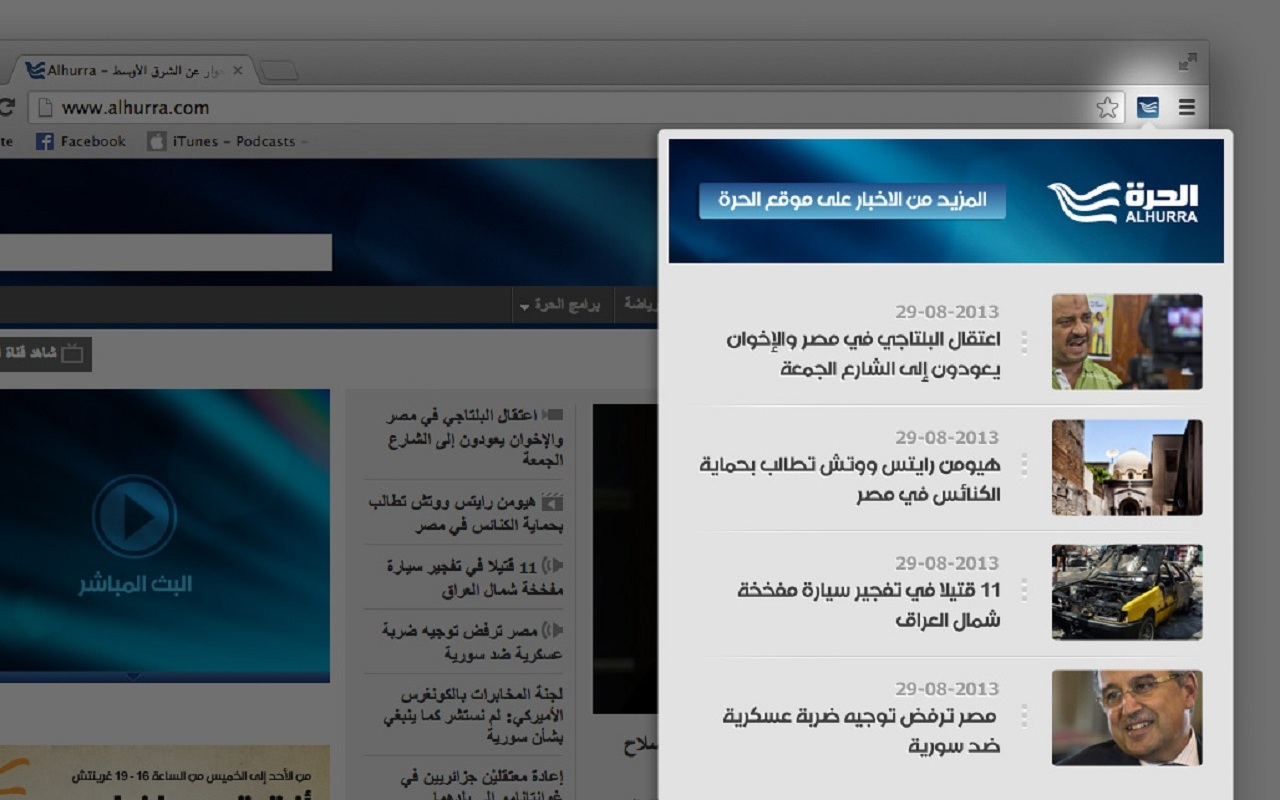Open webpage list item '11 قتيلا في تفجير'

click(x=475, y=578)
